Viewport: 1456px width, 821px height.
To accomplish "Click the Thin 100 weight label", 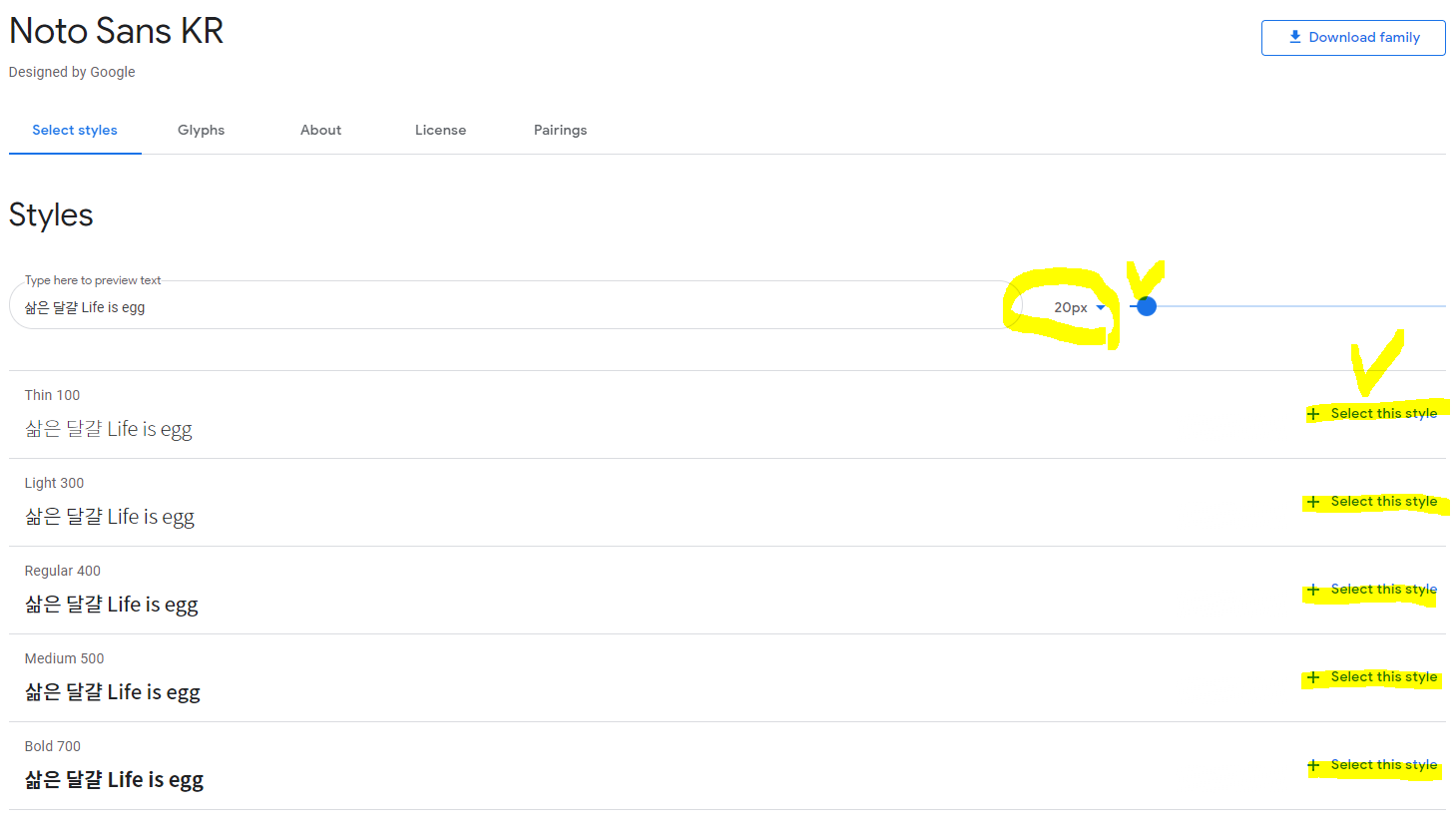I will [52, 395].
